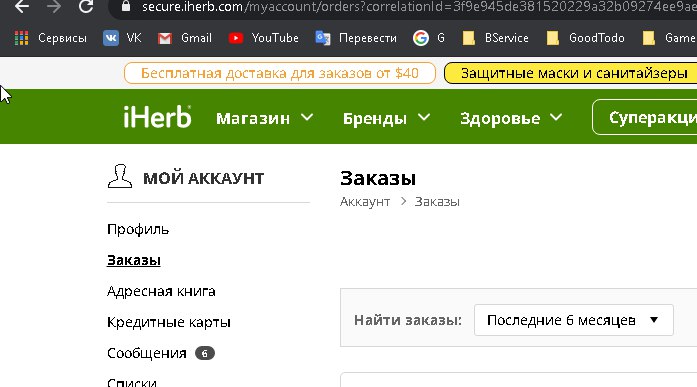
Task: Open the Сервисы apps grid bookmark
Action: point(50,38)
